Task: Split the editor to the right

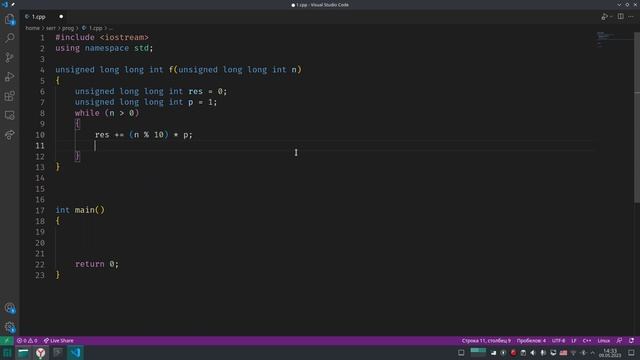Action: point(620,17)
